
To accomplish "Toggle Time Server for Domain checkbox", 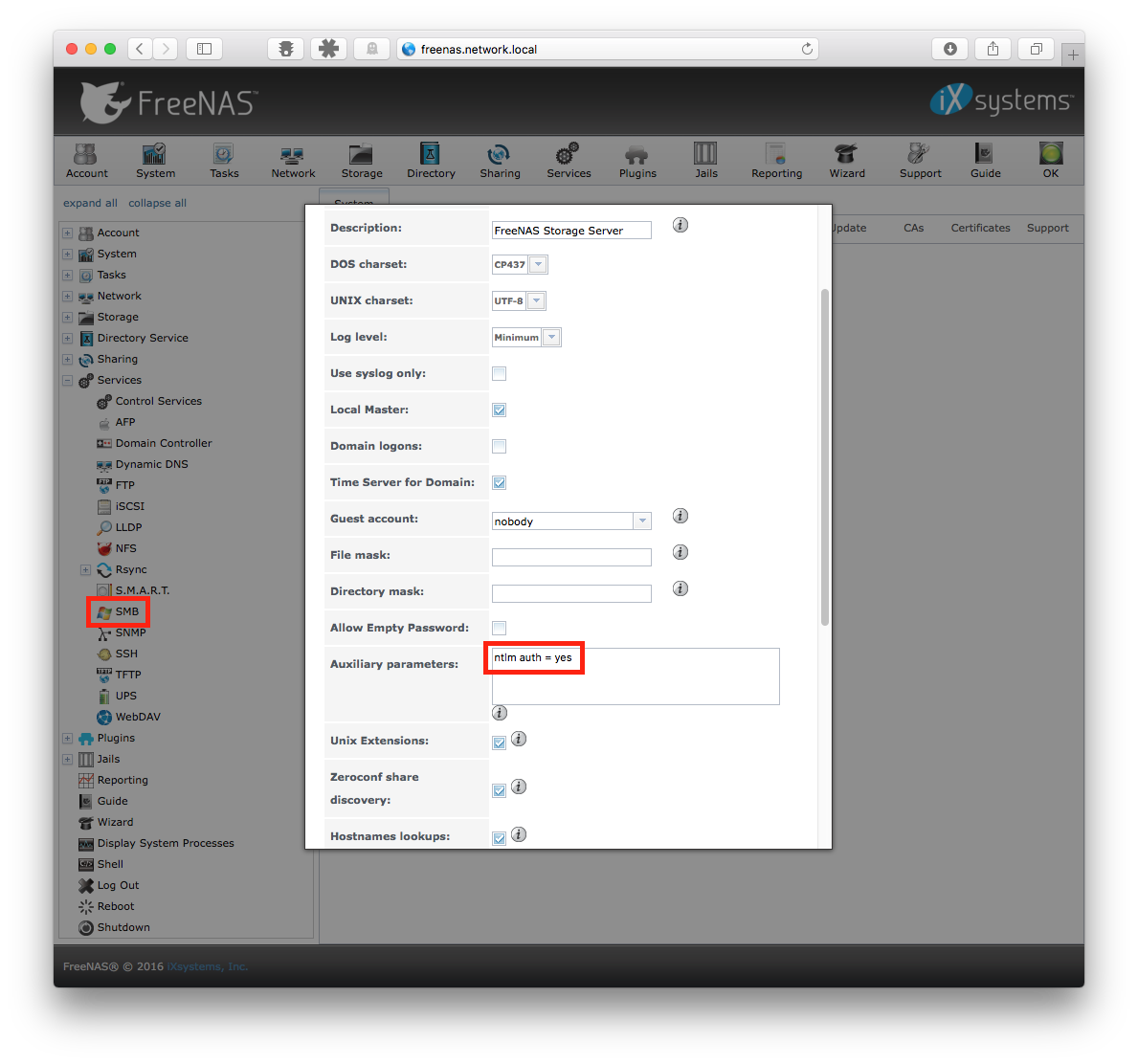I will point(500,482).
